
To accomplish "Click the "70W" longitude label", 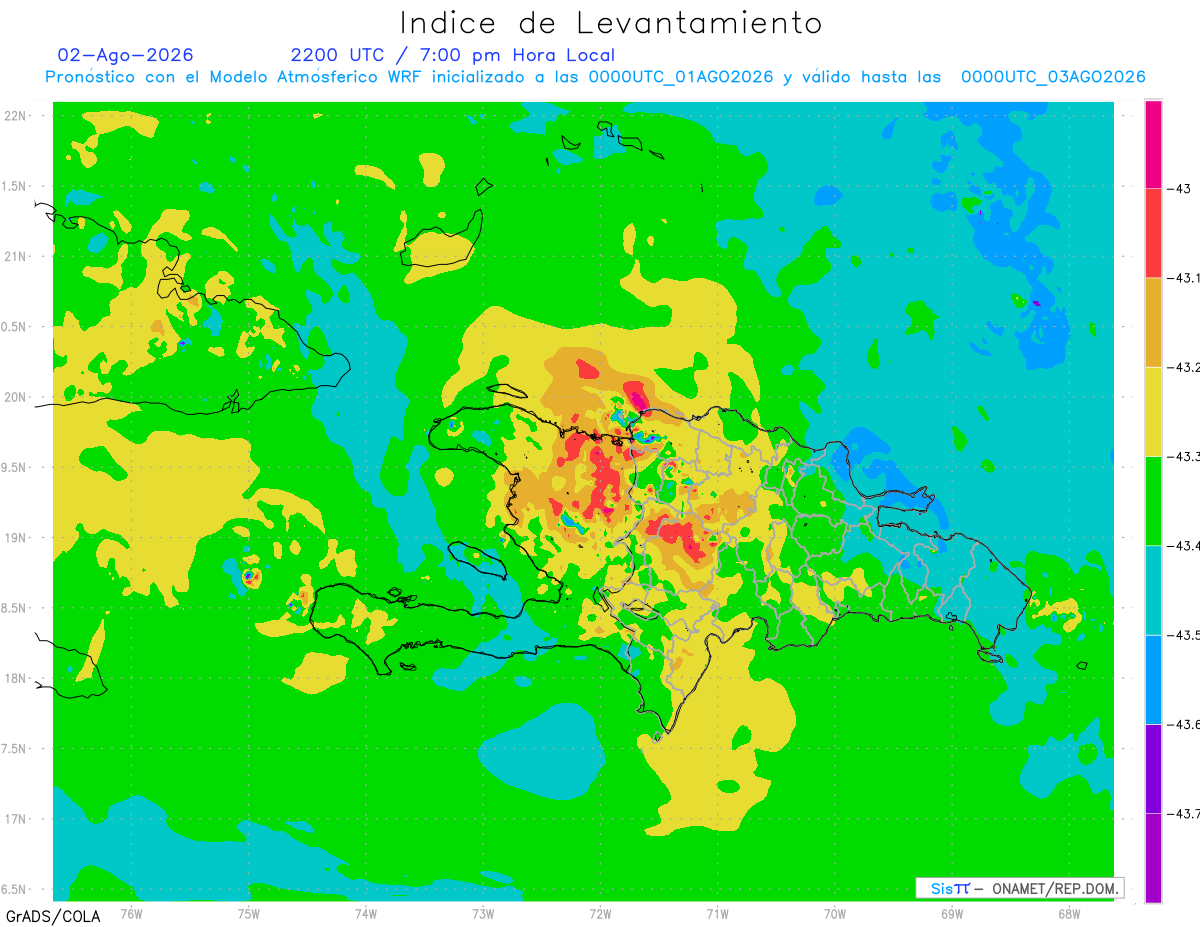I will click(835, 913).
